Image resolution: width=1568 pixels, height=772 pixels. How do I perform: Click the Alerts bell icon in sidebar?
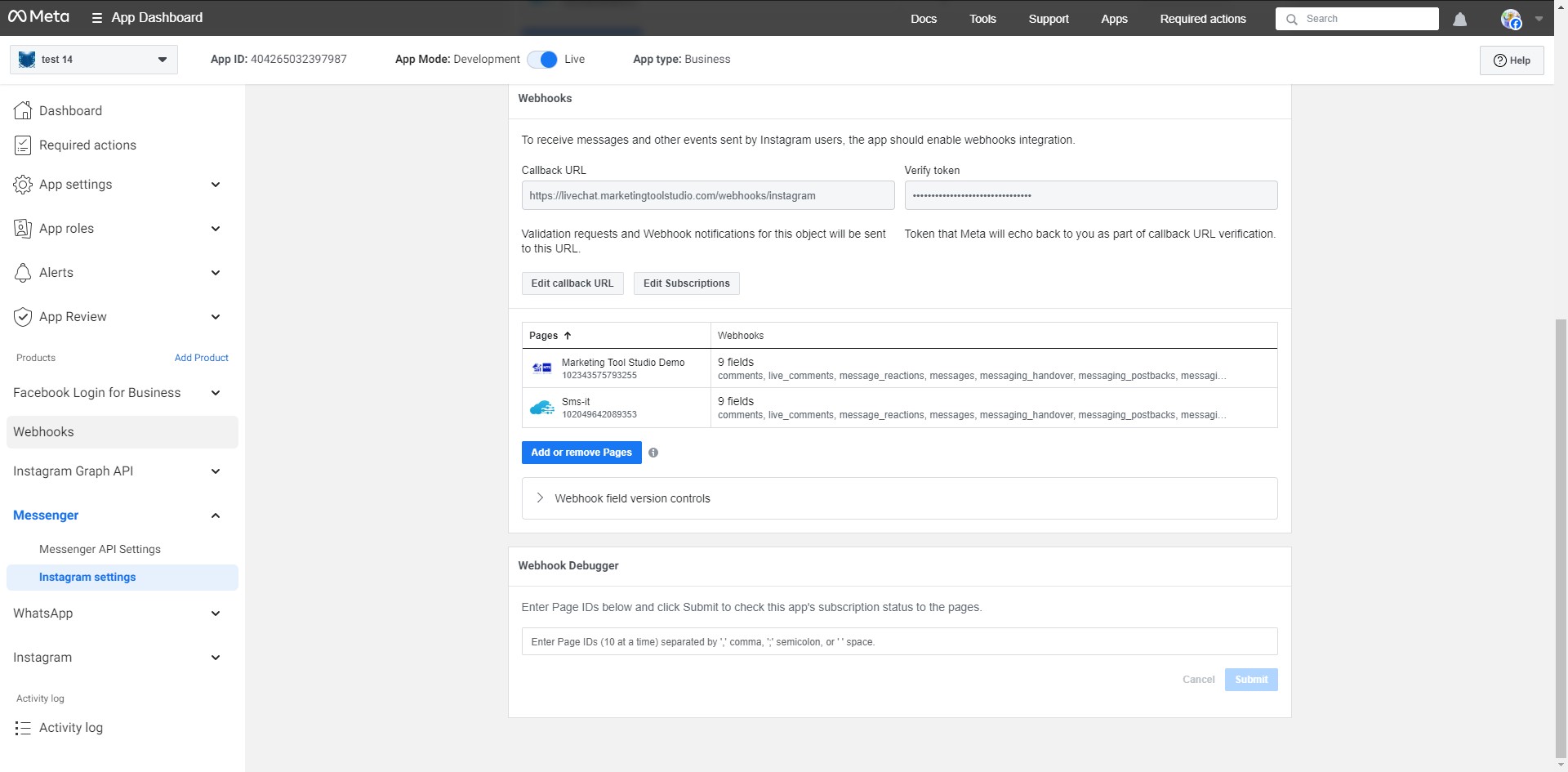[x=23, y=273]
